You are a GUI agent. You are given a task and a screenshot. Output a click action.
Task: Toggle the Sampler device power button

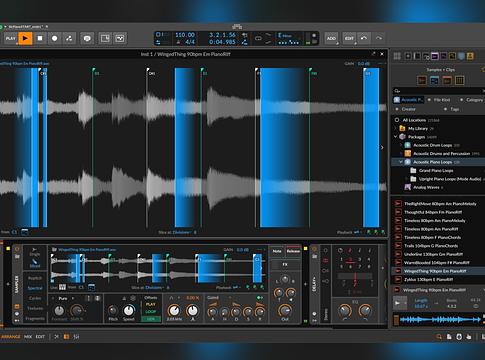pyautogui.click(x=17, y=249)
